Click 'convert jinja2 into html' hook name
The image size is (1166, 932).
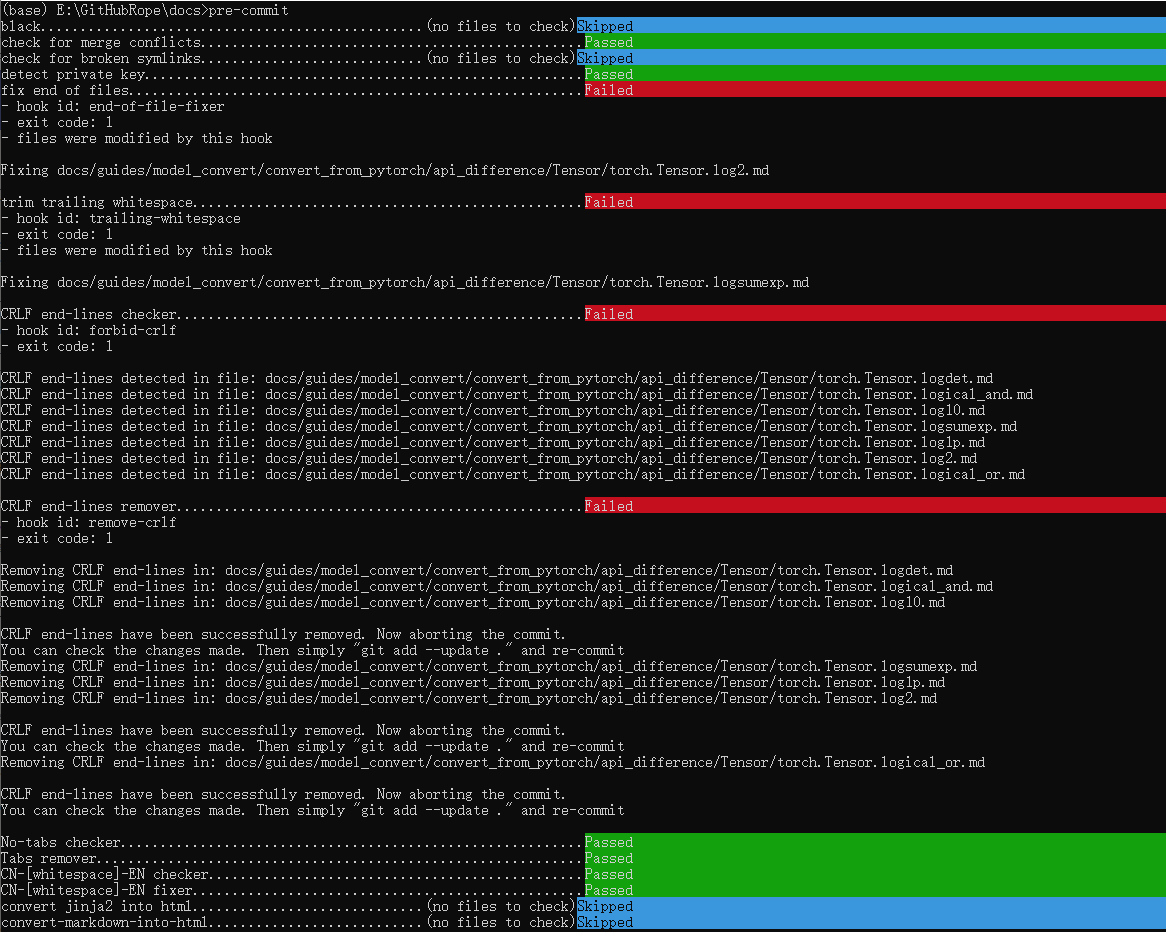click(97, 906)
